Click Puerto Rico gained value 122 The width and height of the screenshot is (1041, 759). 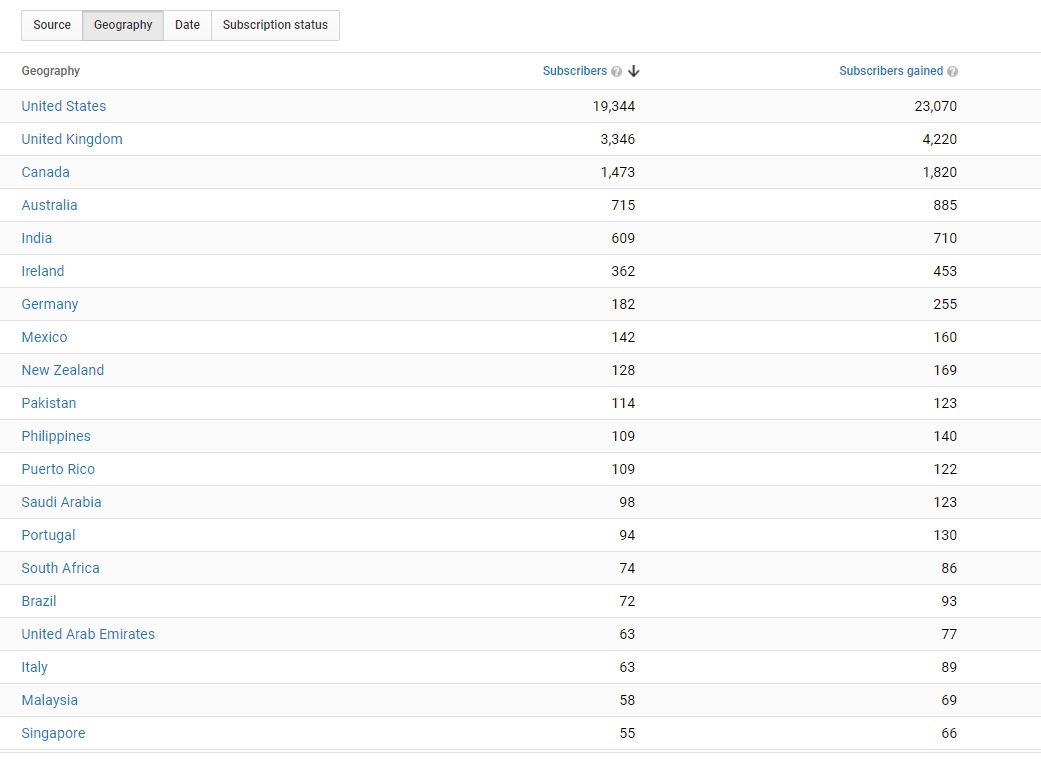pyautogui.click(x=945, y=469)
